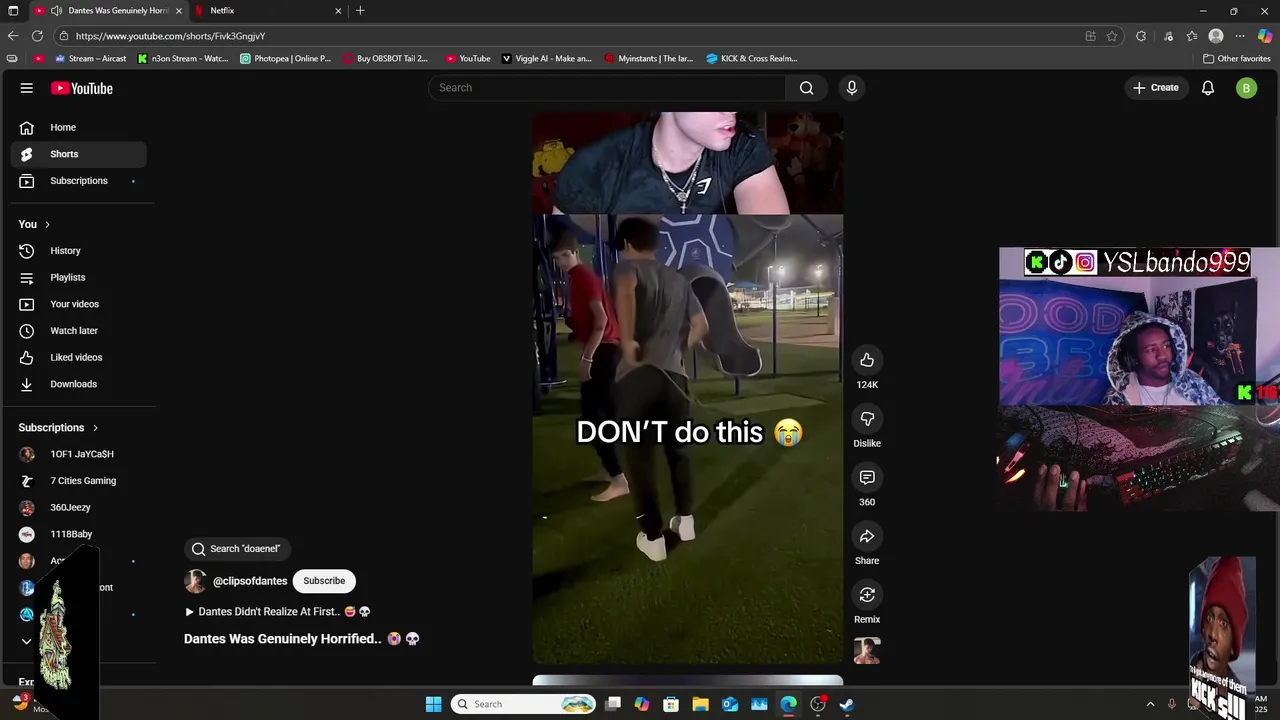Viewport: 1280px width, 720px height.
Task: Open Other favorites folder
Action: (x=1236, y=59)
